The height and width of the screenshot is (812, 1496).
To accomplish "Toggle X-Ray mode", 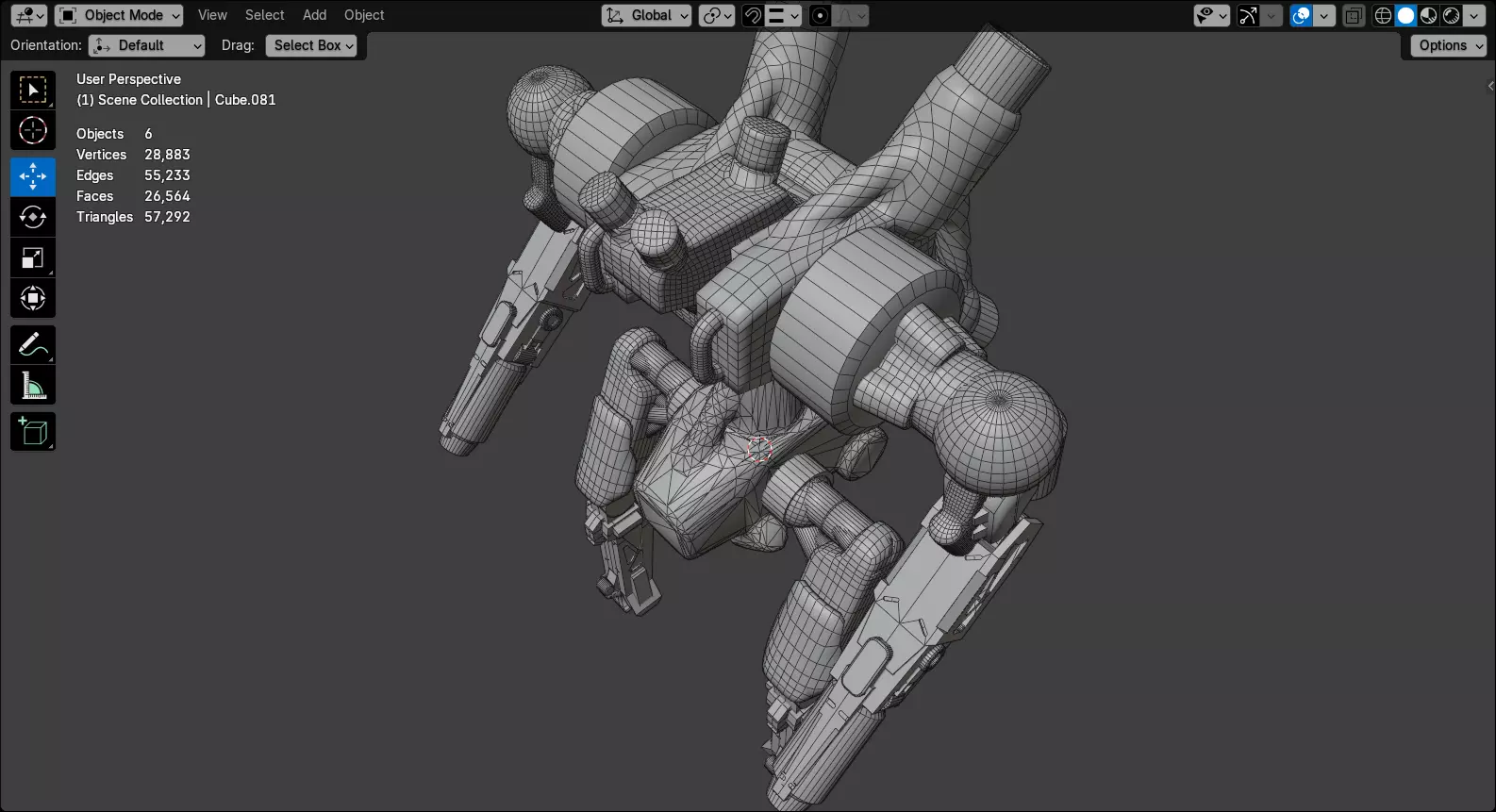I will click(x=1354, y=15).
